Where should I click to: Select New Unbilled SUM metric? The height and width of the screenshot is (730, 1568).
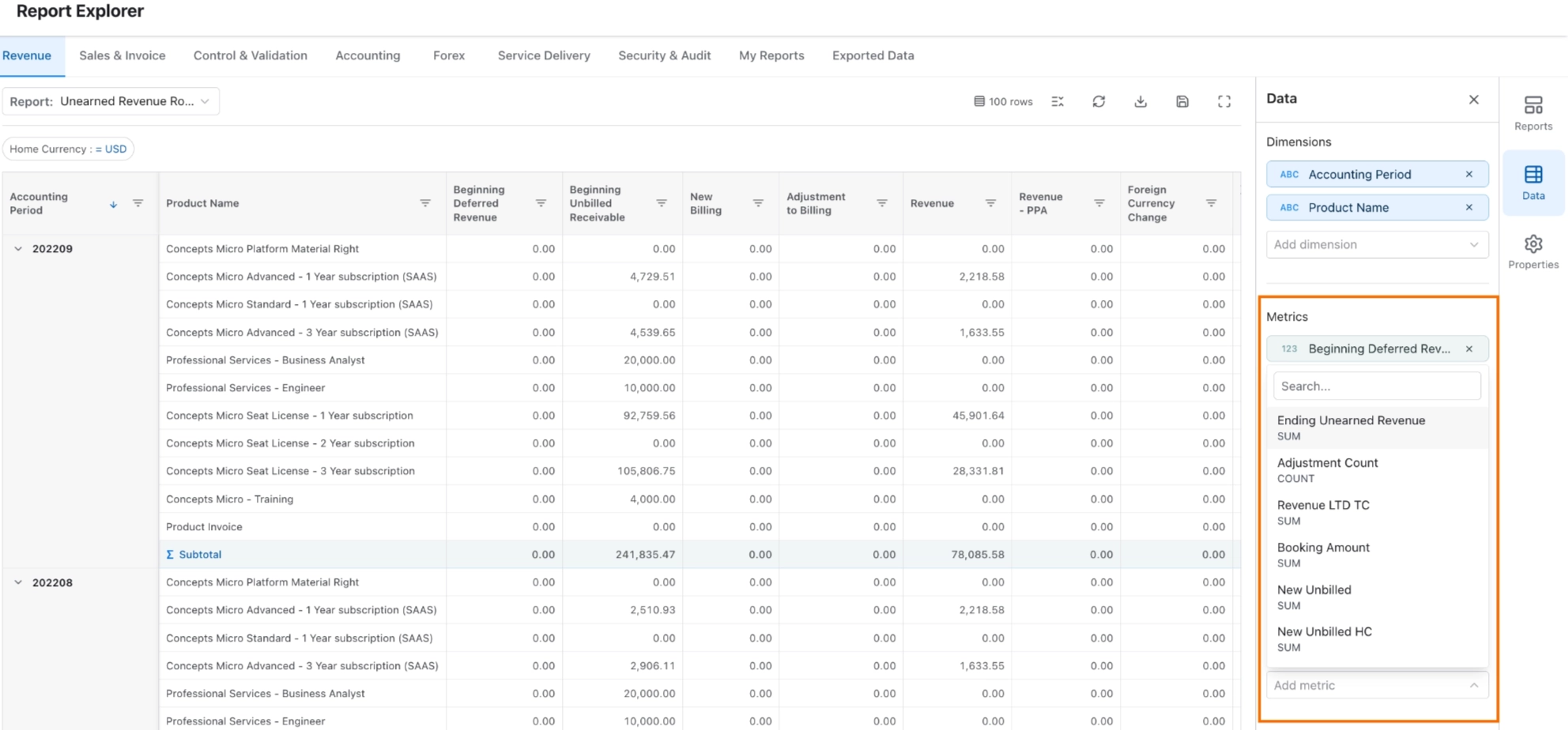click(1377, 597)
